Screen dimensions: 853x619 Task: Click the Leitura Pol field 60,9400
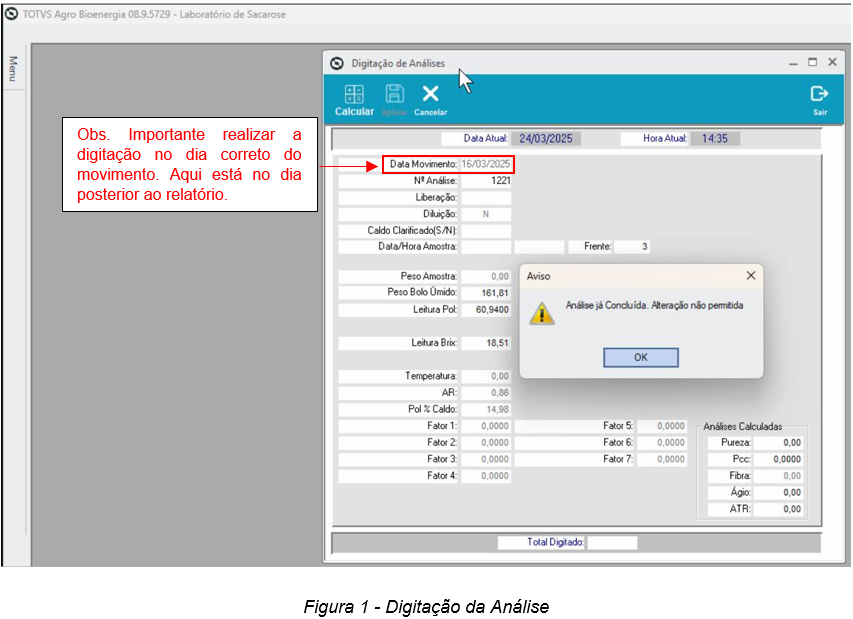point(486,310)
